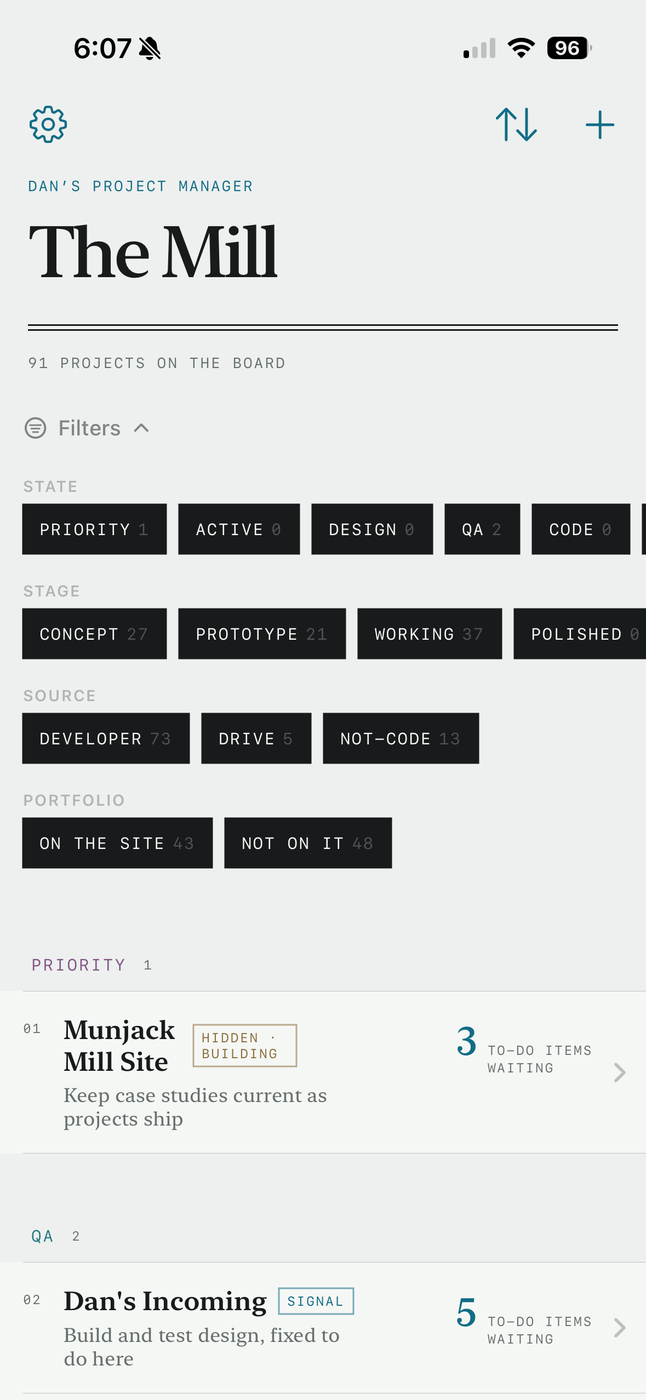Filter by DEVELOPER source
Viewport: 646px width, 1400px height.
106,738
